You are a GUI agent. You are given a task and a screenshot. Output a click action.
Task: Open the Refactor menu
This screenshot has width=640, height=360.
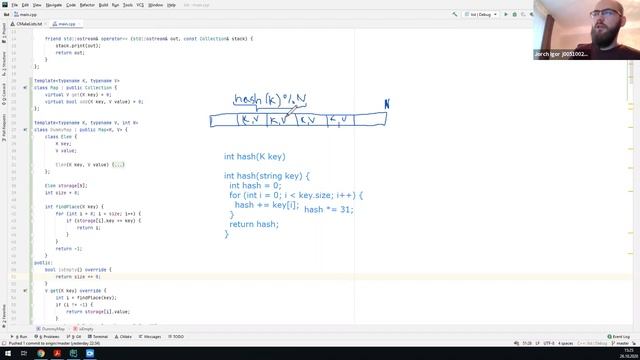[87, 5]
